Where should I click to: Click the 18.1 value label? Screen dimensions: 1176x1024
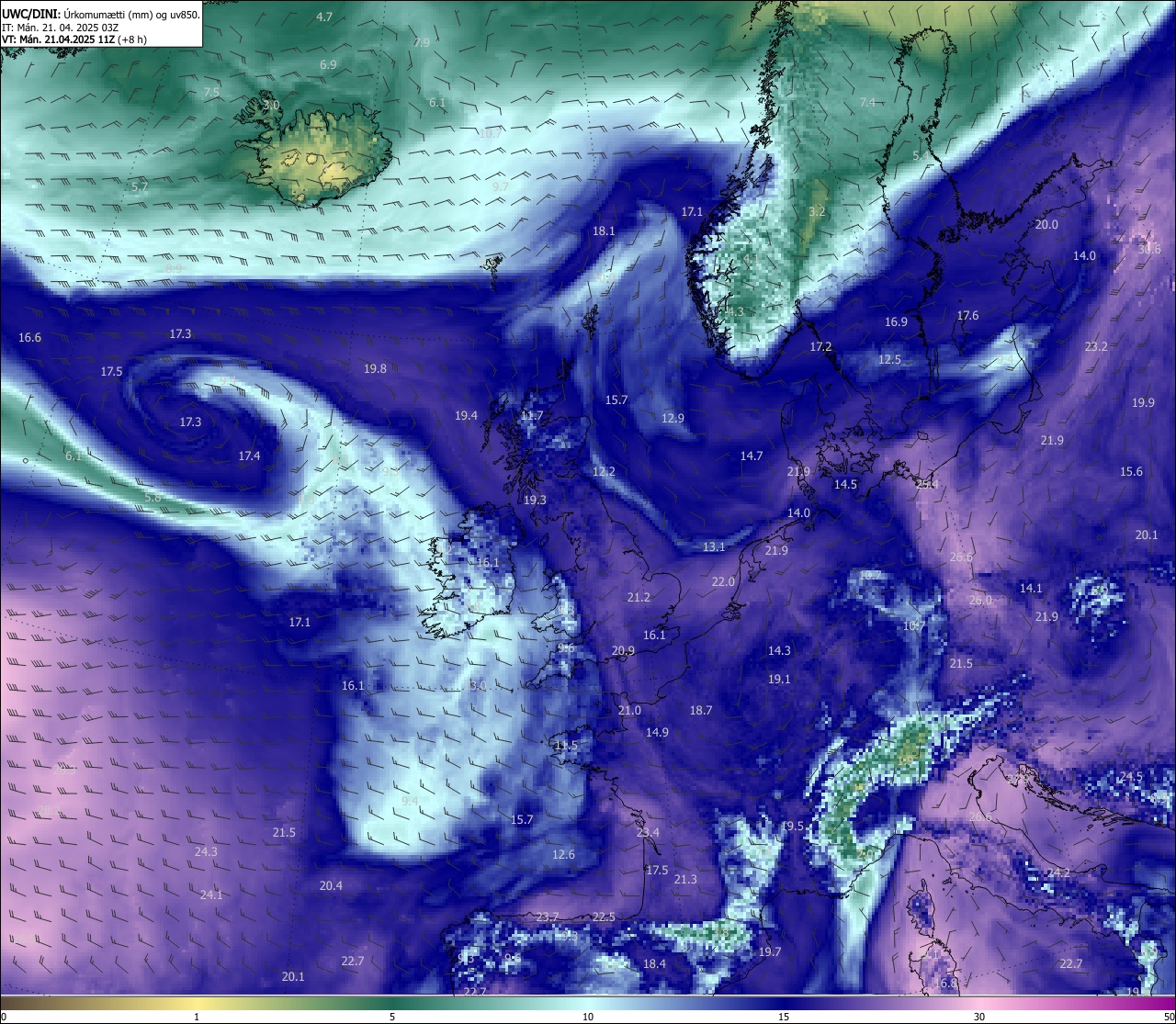(604, 231)
